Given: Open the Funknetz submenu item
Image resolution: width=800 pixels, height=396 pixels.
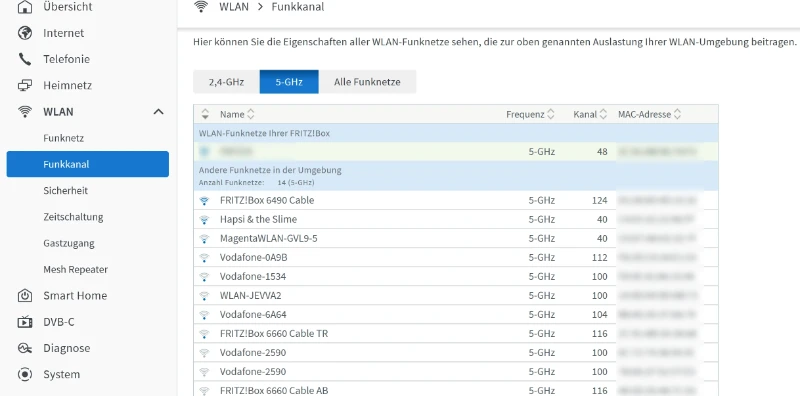Looking at the screenshot, I should point(64,138).
